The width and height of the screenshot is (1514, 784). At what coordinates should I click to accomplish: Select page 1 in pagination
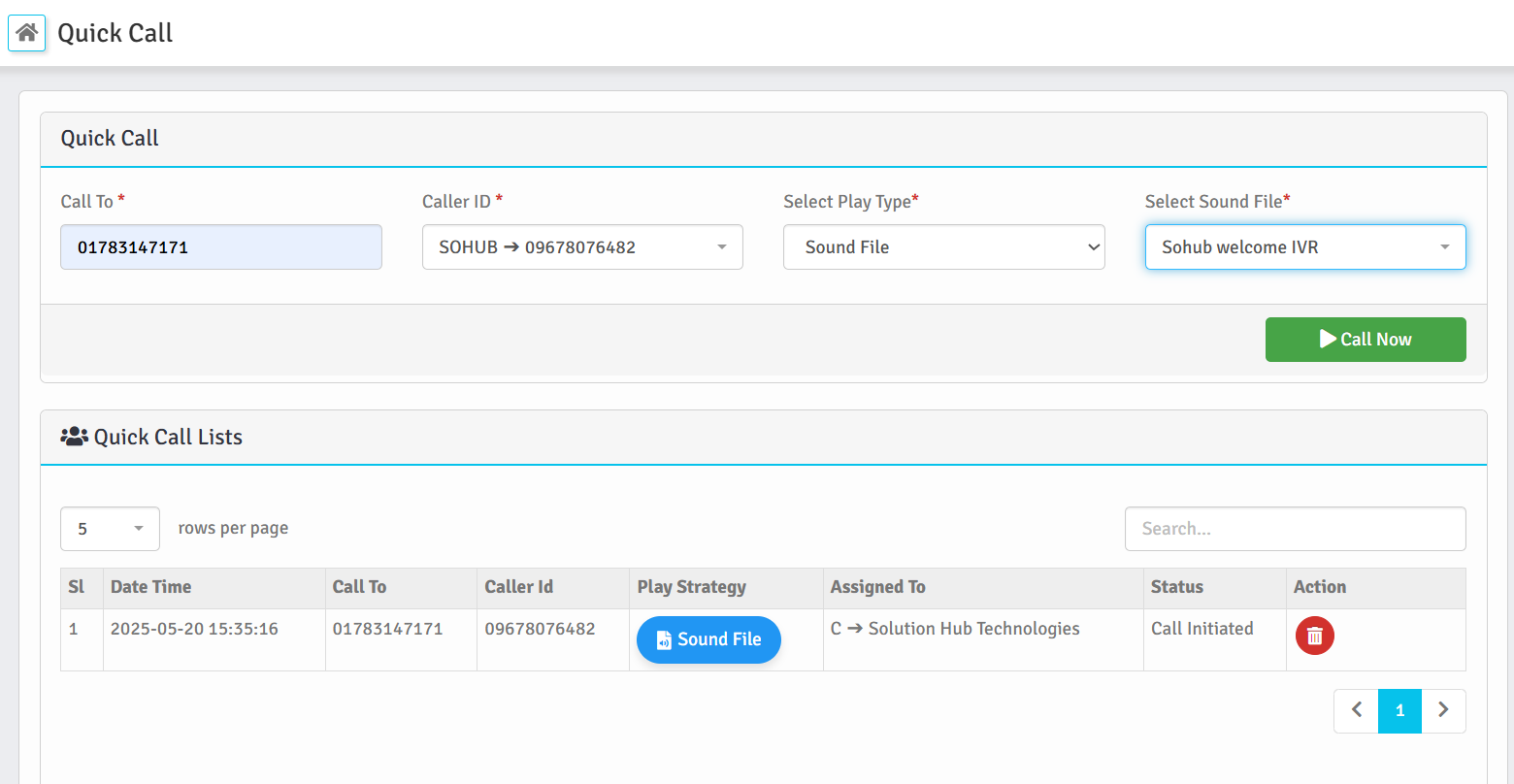1399,710
